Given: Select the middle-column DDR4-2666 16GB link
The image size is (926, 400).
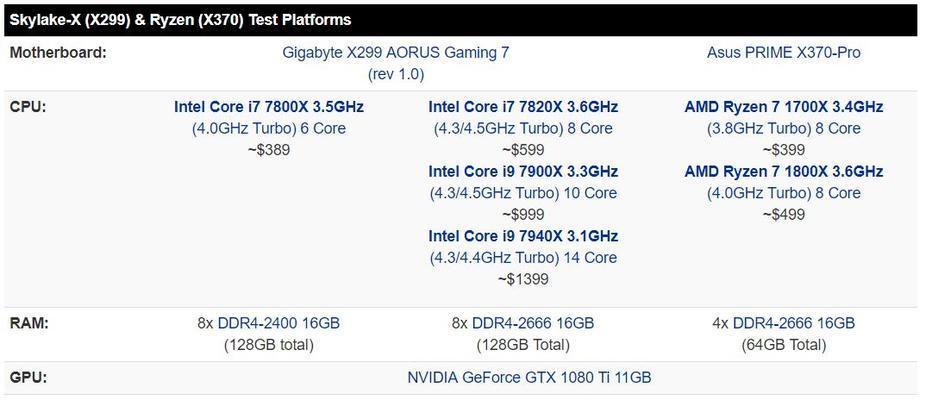Looking at the screenshot, I should coord(533,323).
